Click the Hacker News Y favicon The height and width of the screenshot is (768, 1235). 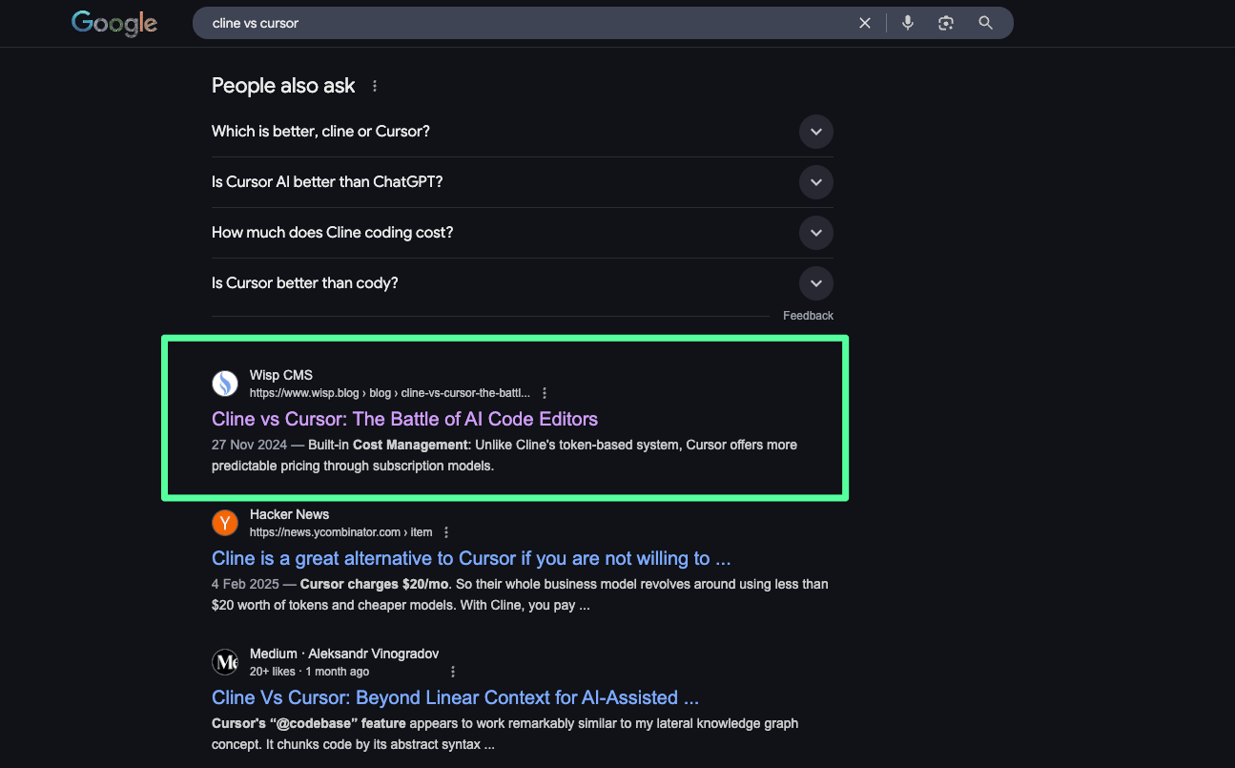pyautogui.click(x=225, y=522)
